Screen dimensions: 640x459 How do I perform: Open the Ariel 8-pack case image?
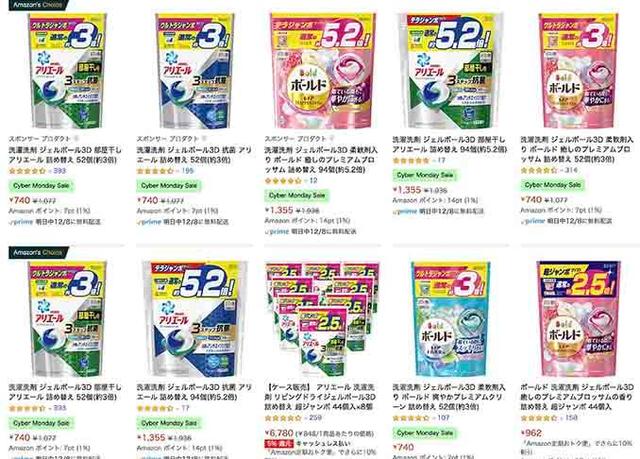coord(322,319)
